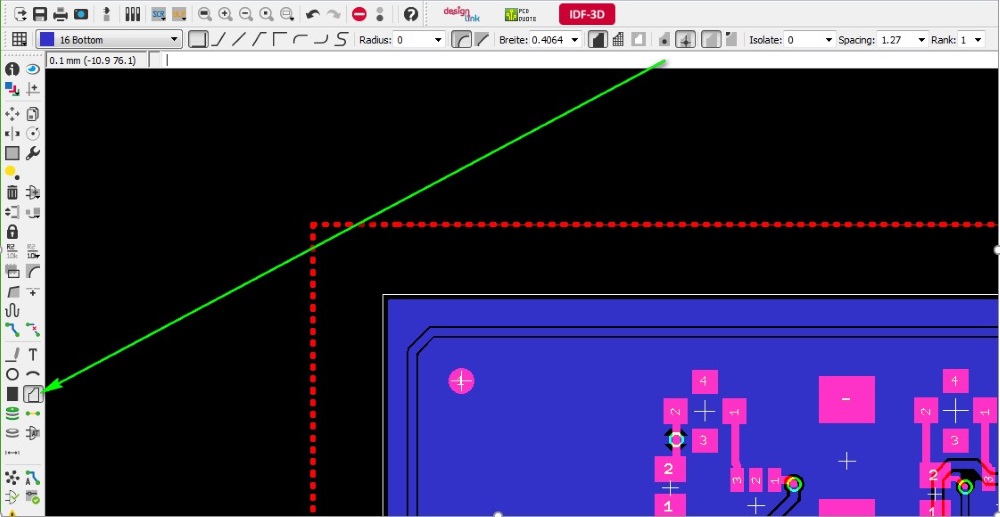Select the Circle tool
The image size is (1000, 517).
click(x=12, y=374)
